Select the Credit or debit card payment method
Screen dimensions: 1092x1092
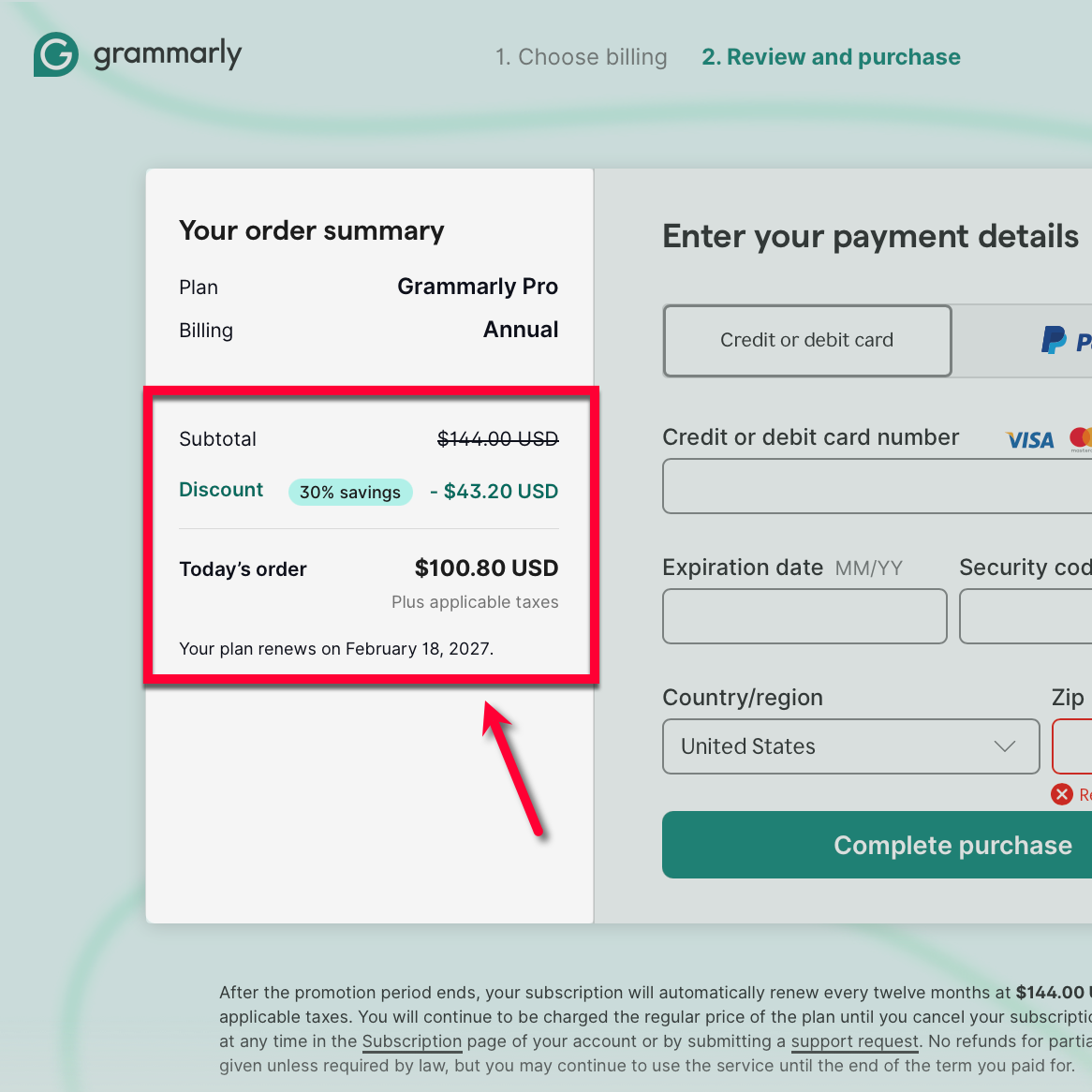[806, 340]
